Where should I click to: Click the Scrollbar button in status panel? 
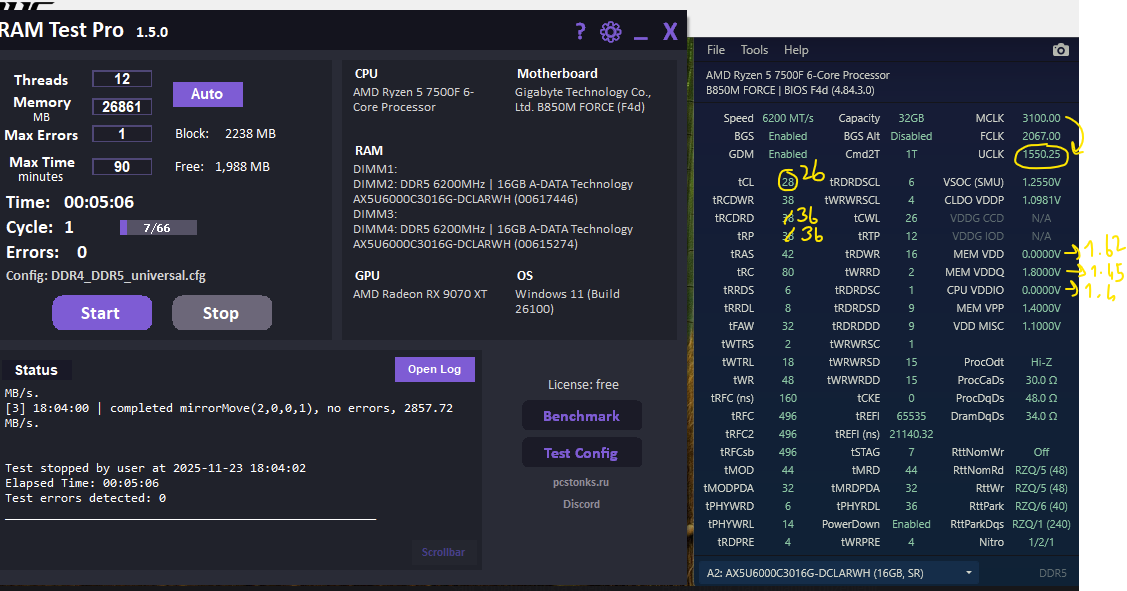pyautogui.click(x=443, y=552)
